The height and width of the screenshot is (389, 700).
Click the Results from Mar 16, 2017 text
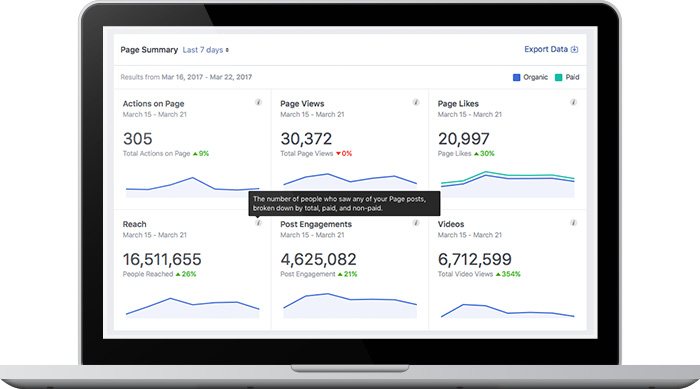click(x=186, y=77)
